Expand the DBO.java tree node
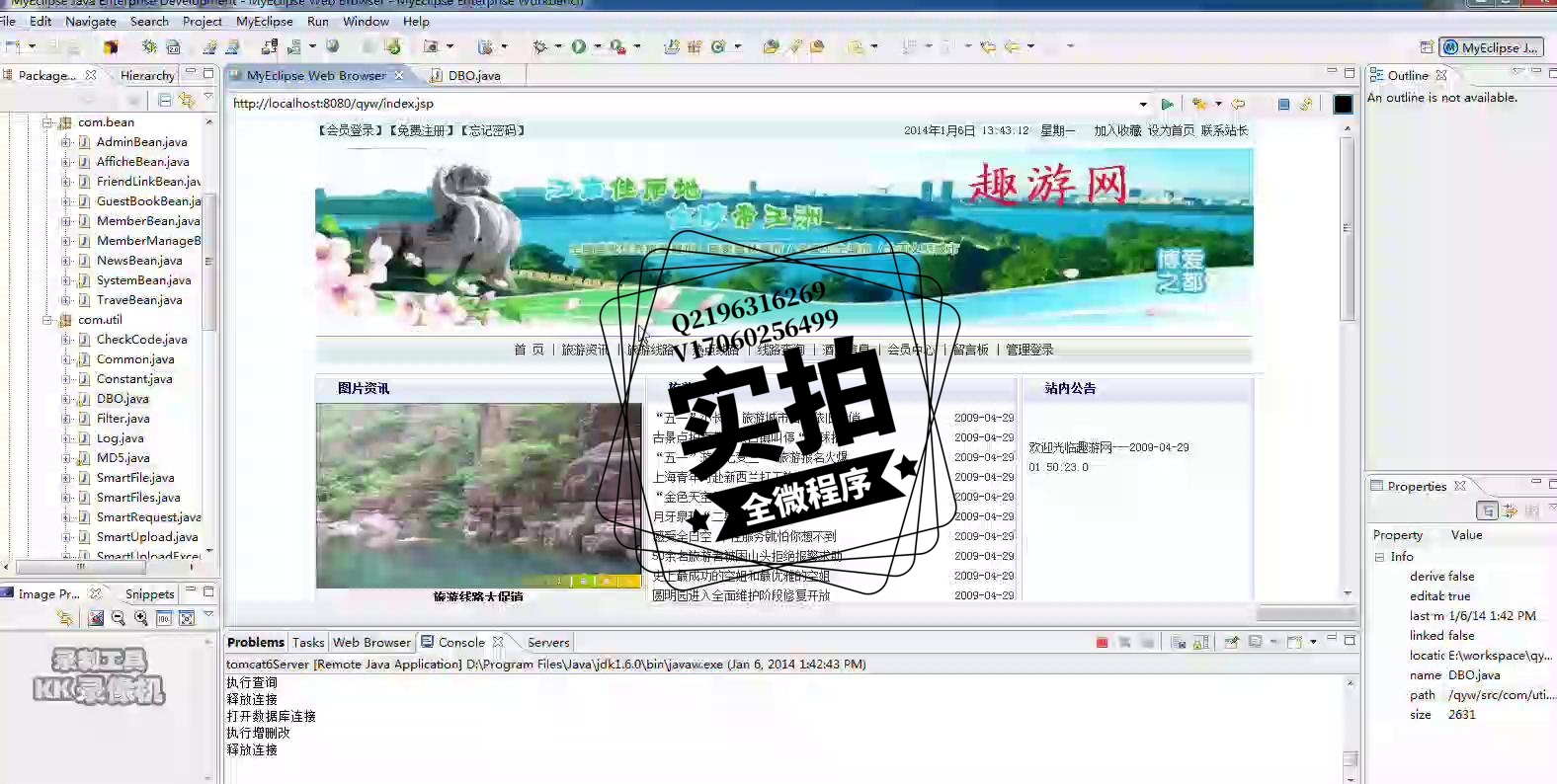The width and height of the screenshot is (1557, 784). (65, 399)
